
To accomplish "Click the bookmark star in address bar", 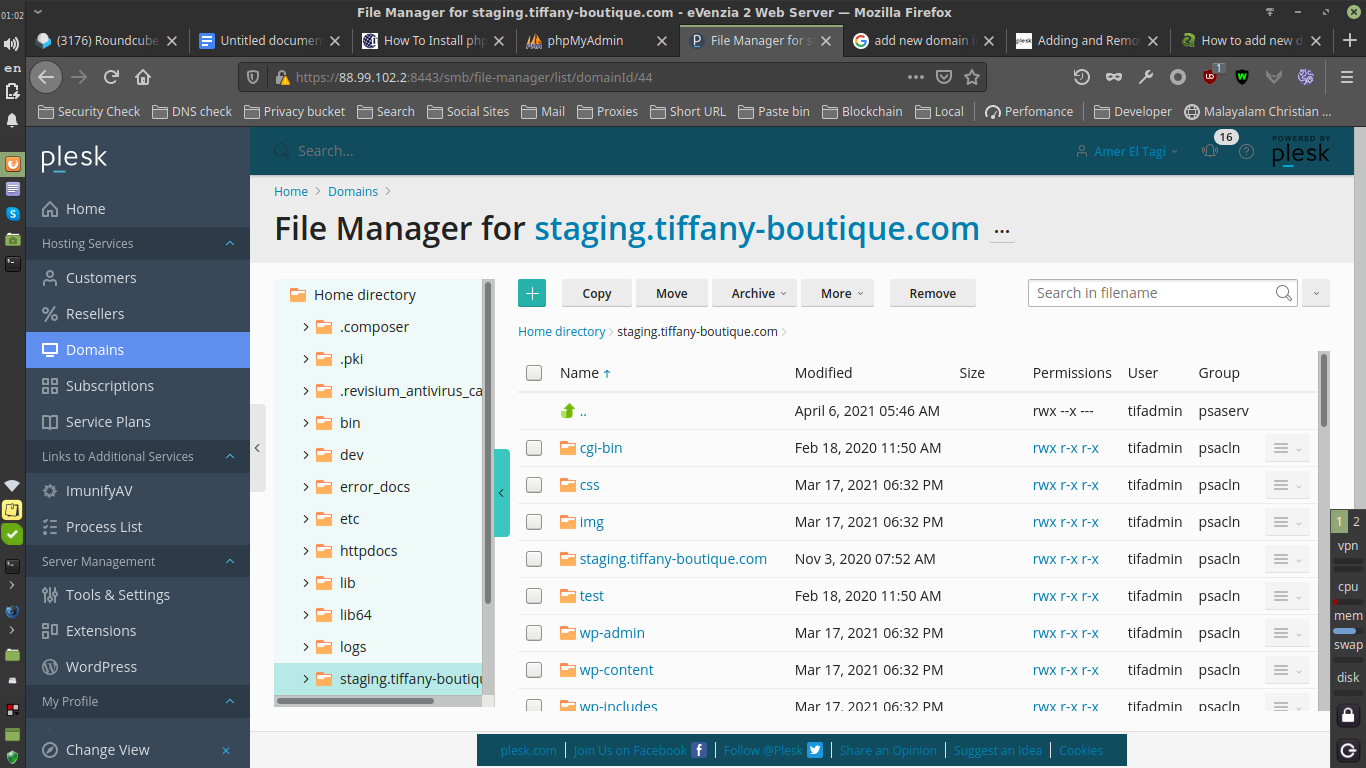I will (972, 77).
